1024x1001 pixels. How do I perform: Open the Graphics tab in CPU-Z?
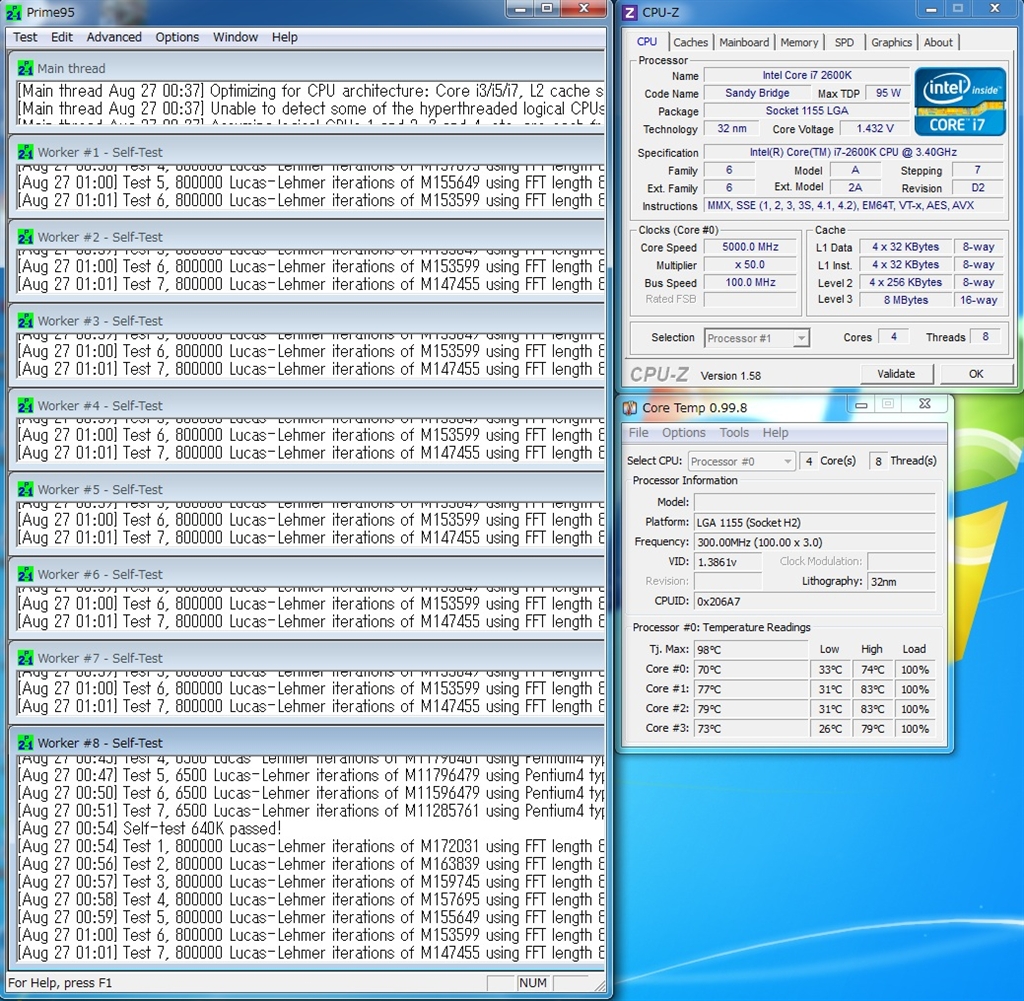tap(891, 42)
